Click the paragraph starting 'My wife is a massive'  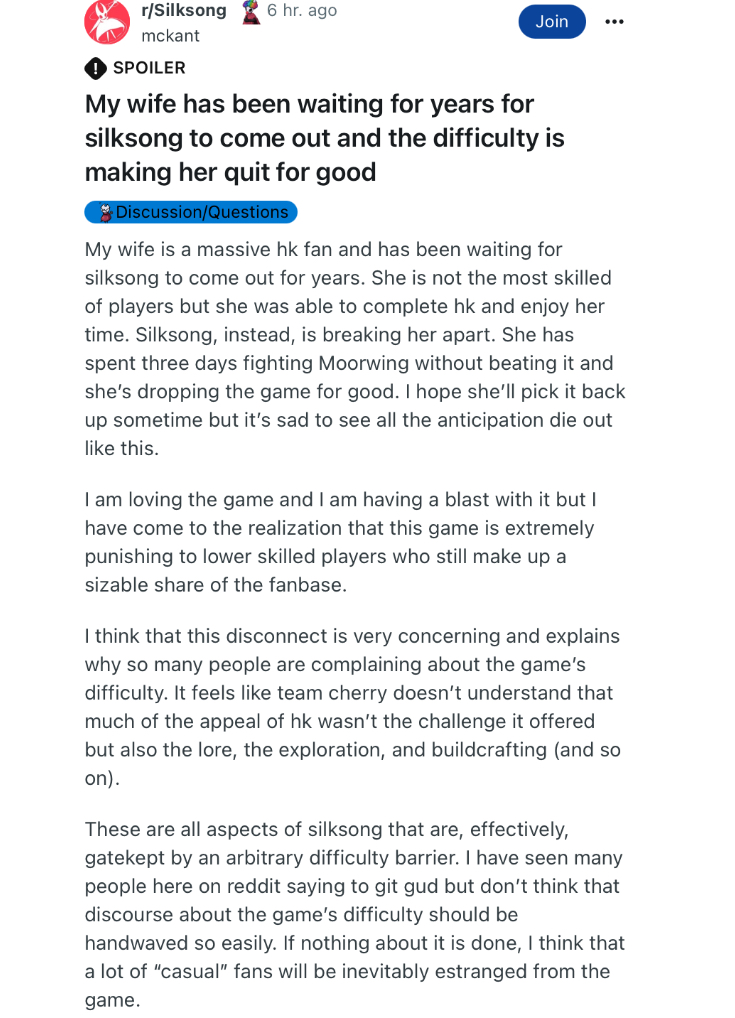355,349
